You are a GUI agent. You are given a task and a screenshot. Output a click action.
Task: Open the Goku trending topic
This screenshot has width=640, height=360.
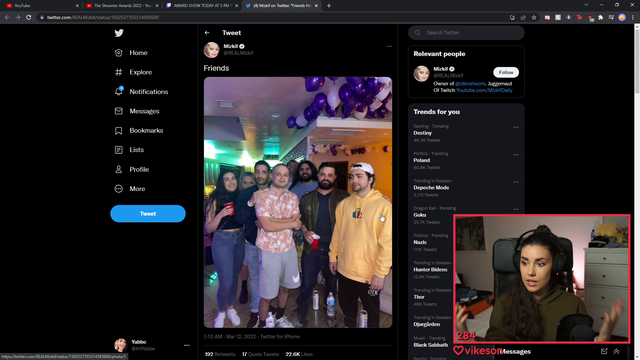click(420, 215)
